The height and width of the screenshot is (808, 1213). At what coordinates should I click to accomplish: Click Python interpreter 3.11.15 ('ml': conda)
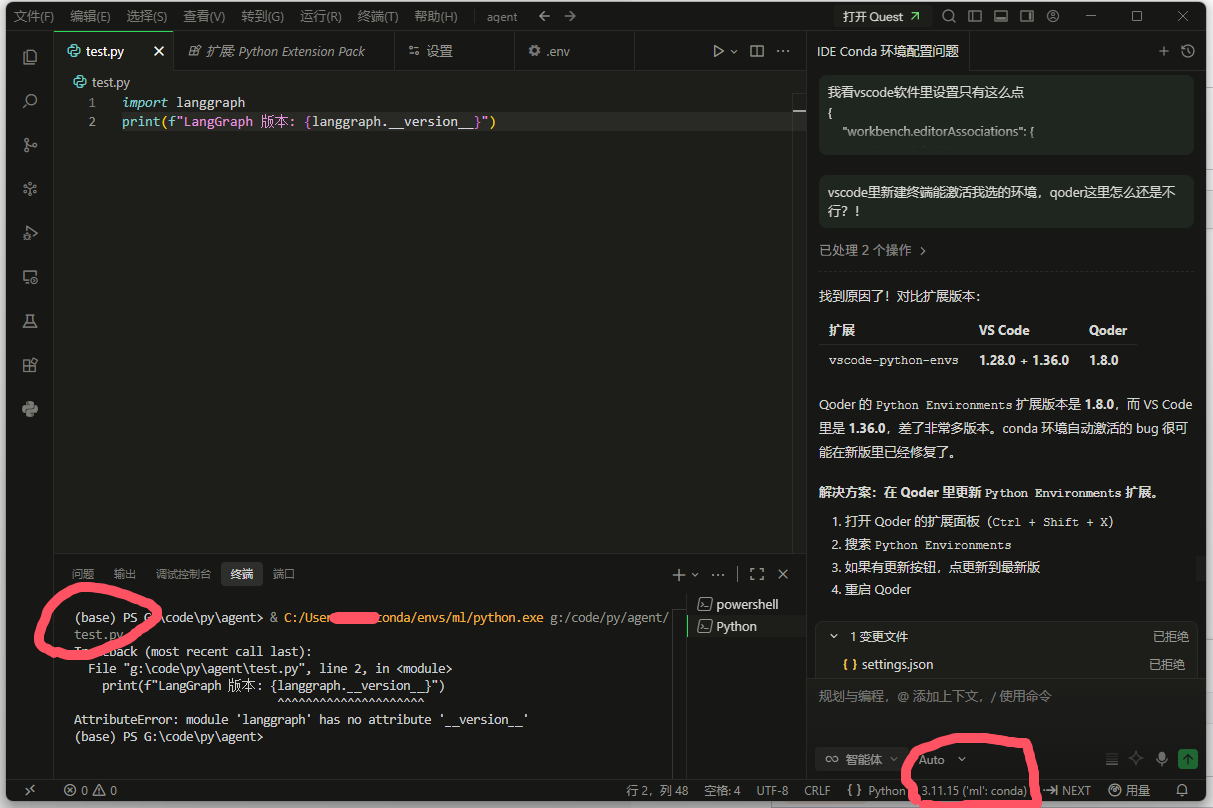pos(973,790)
